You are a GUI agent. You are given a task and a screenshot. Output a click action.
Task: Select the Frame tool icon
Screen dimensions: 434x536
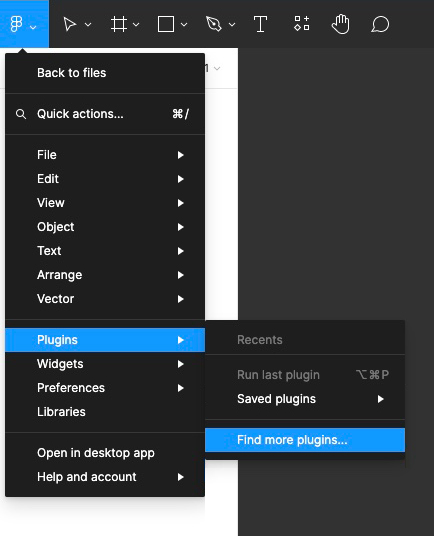point(119,24)
